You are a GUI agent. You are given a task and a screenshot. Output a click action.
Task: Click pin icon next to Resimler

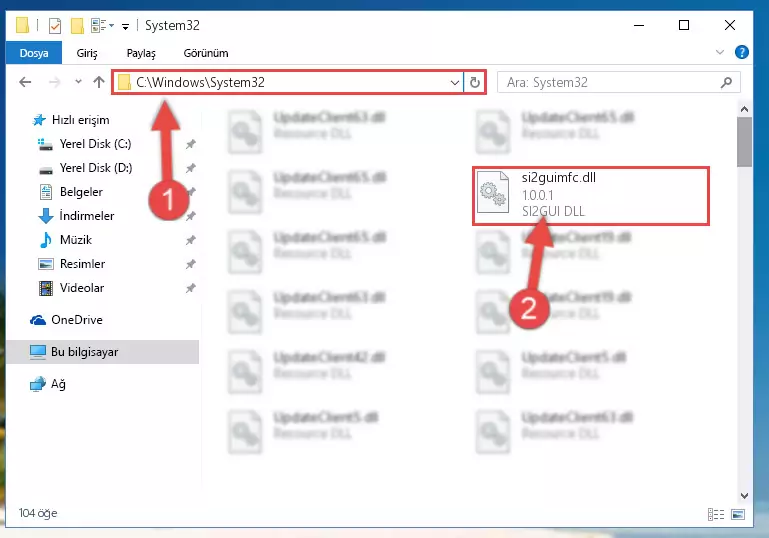[x=190, y=264]
